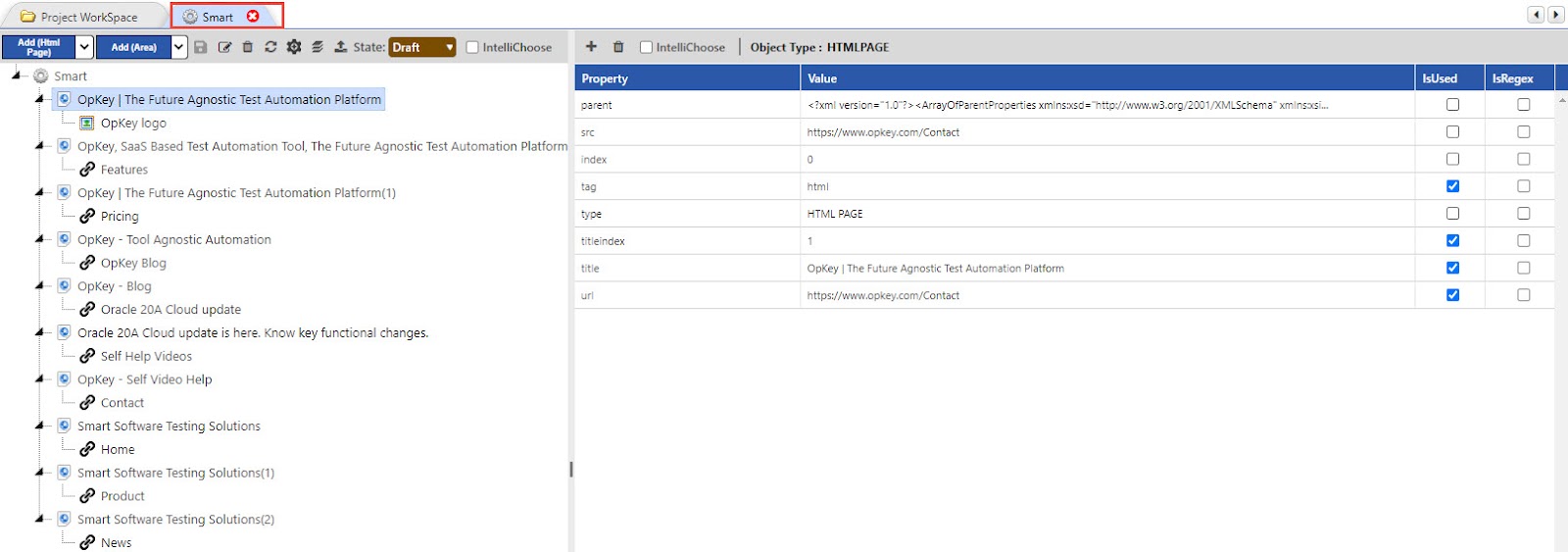Click the link icon beside Home
The image size is (1568, 552).
(x=87, y=449)
